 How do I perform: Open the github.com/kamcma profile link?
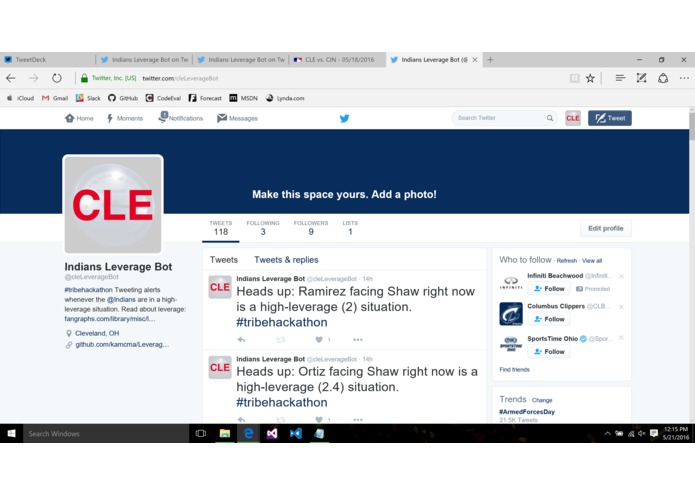tap(122, 345)
